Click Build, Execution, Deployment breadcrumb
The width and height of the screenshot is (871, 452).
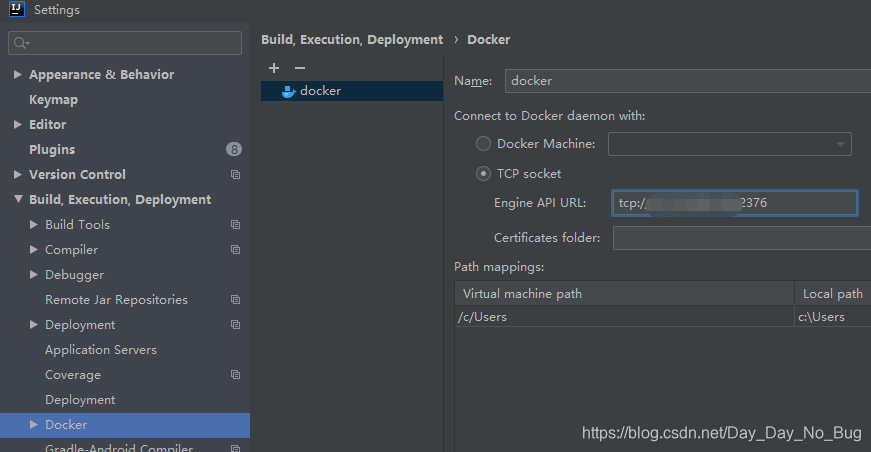point(352,39)
